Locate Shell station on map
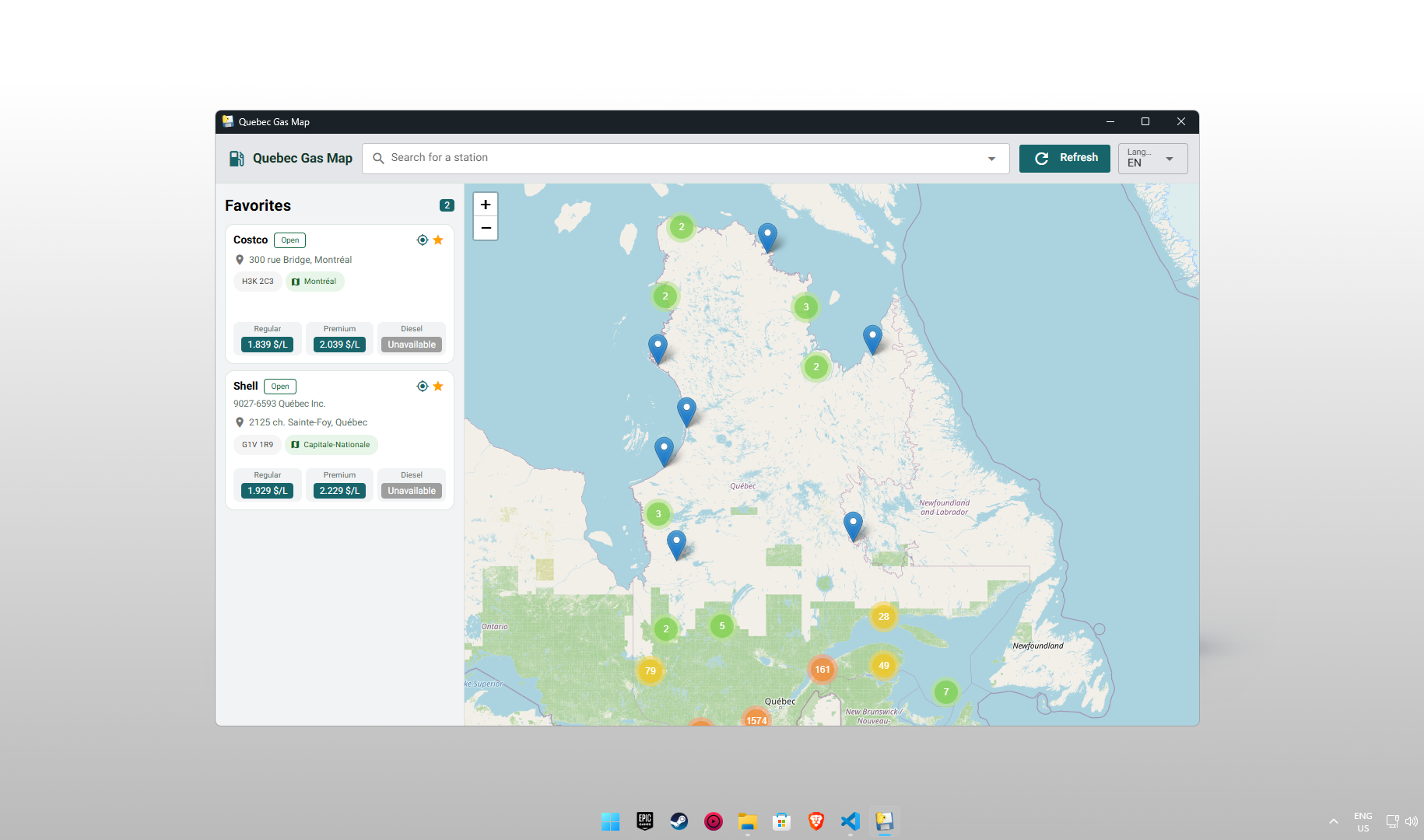 point(423,387)
